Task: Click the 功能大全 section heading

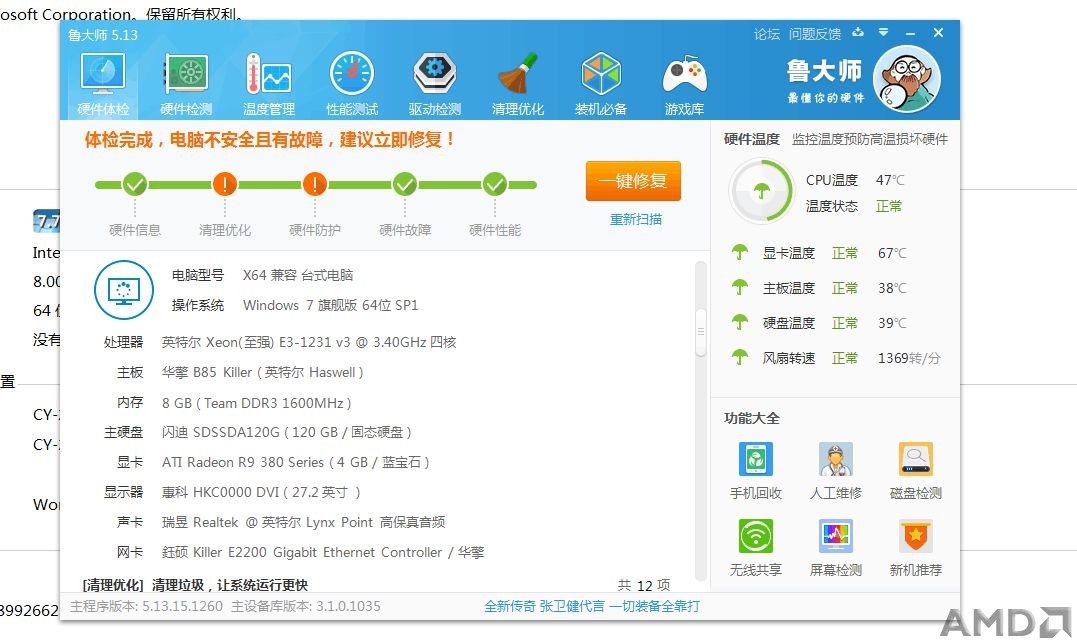Action: tap(751, 418)
